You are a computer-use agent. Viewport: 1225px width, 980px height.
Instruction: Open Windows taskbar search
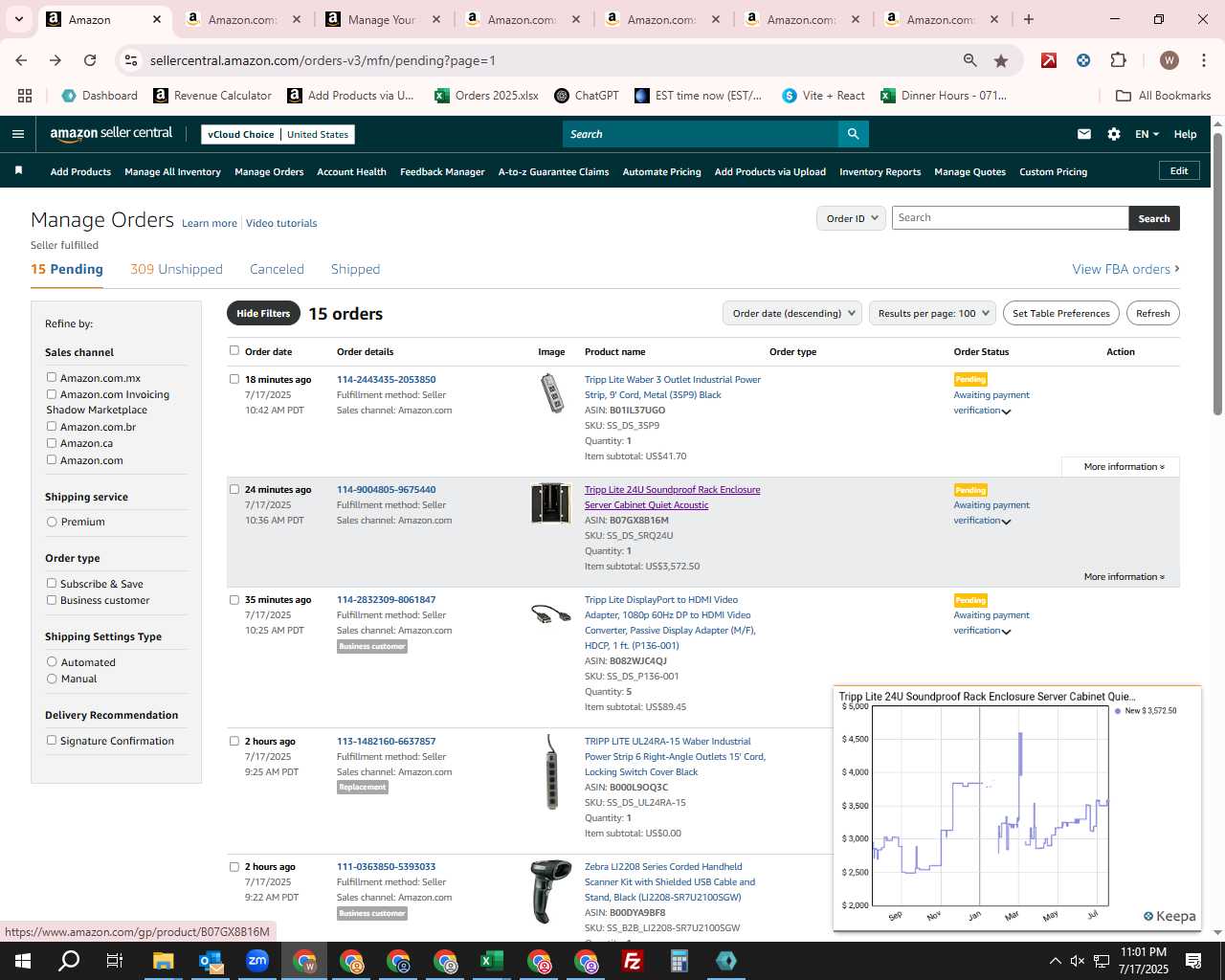click(69, 961)
